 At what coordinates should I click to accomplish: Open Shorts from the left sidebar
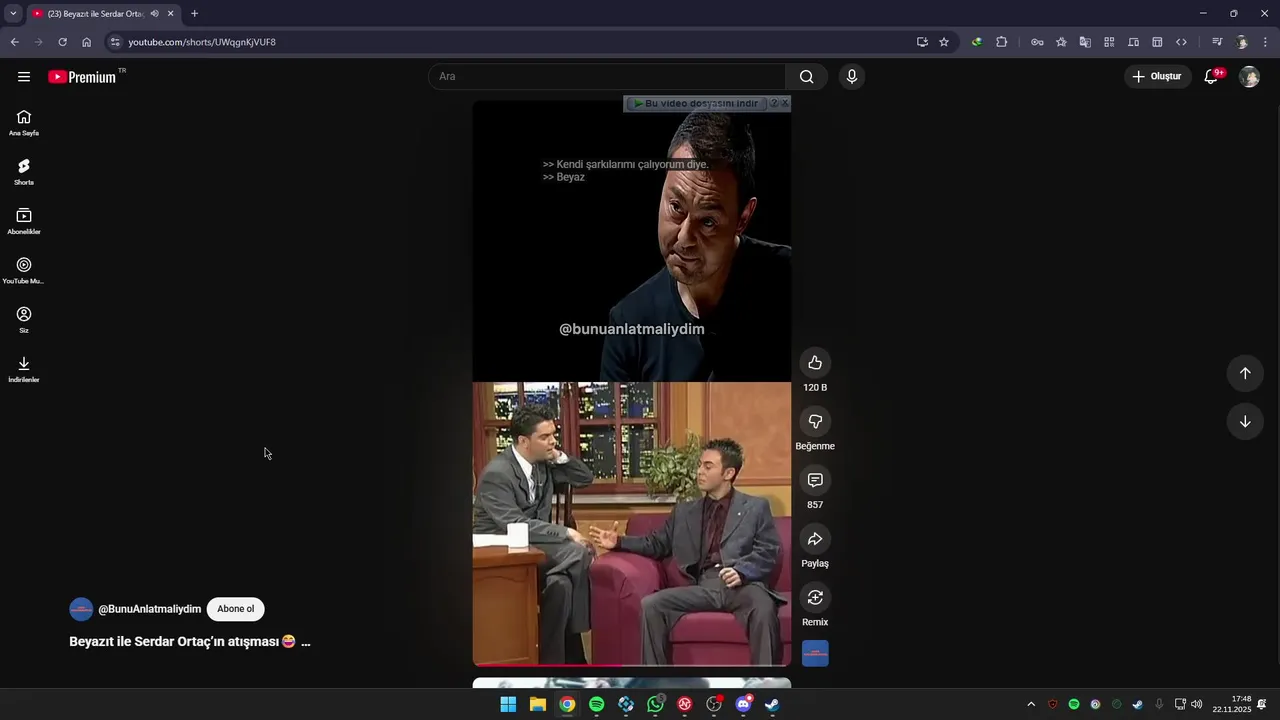(x=24, y=172)
